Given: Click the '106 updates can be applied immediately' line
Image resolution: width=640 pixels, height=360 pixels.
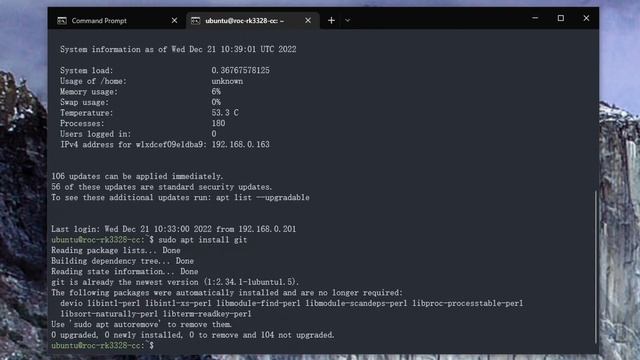Looking at the screenshot, I should pyautogui.click(x=137, y=176).
